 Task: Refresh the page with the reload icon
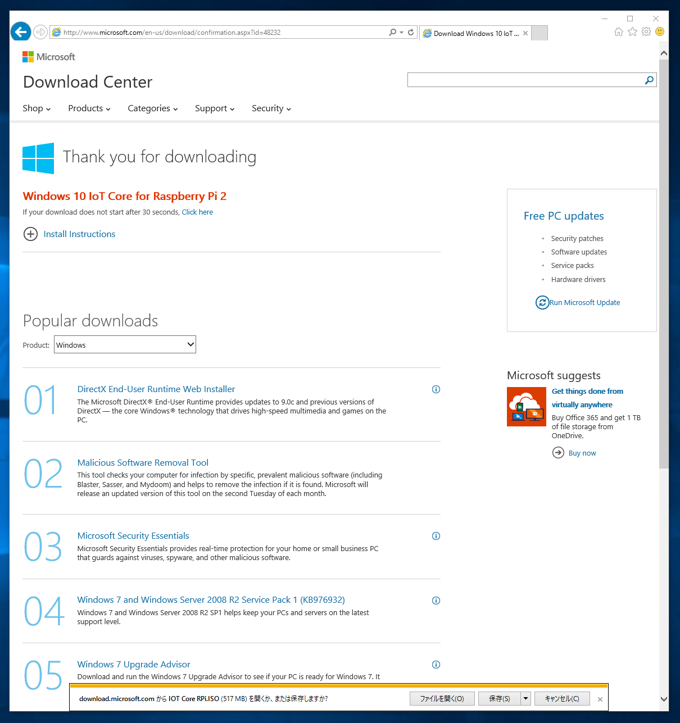[x=411, y=32]
